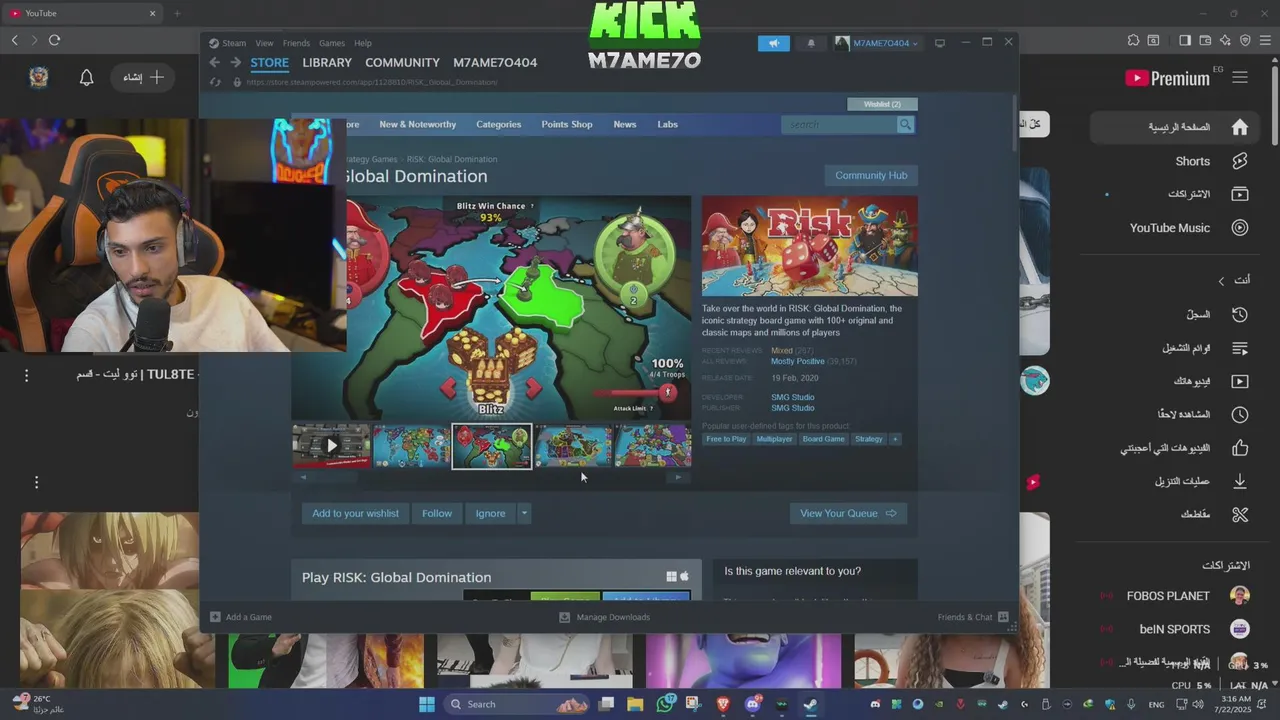This screenshot has width=1280, height=720.
Task: Open the YouTube downloads icon
Action: tap(1240, 481)
